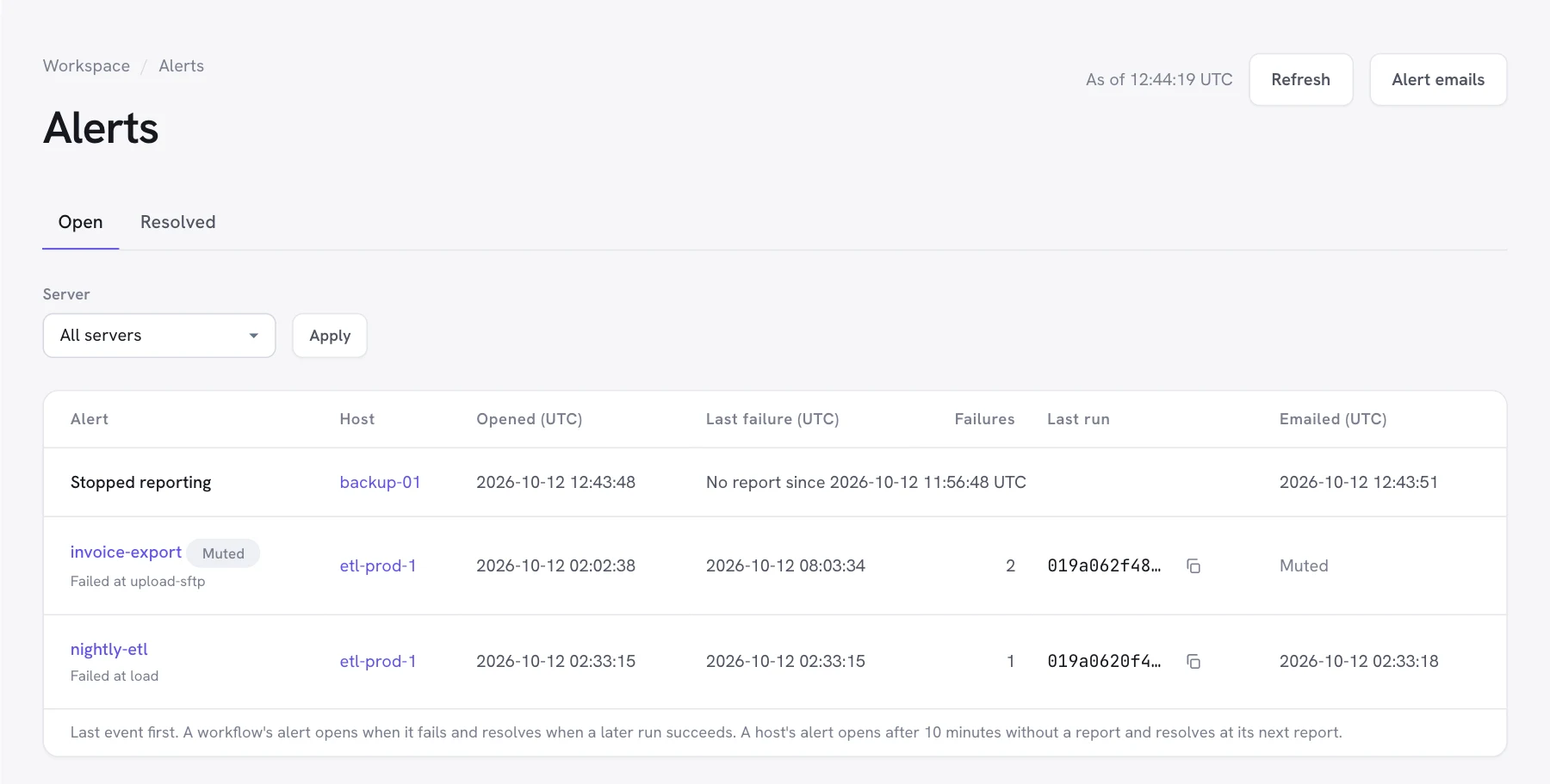The width and height of the screenshot is (1550, 784).
Task: Copy run ID 019a0620f4 for nightly-etl
Action: (x=1193, y=662)
